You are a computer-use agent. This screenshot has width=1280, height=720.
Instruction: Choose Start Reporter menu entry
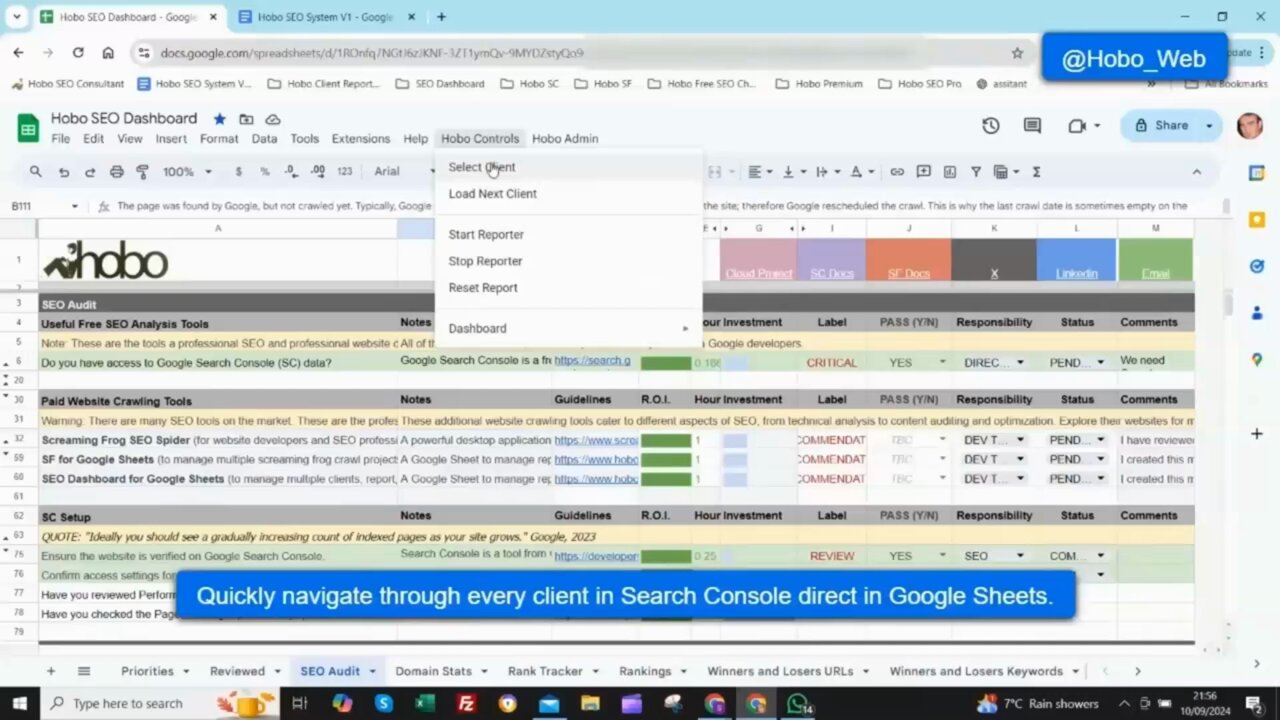pos(568,235)
